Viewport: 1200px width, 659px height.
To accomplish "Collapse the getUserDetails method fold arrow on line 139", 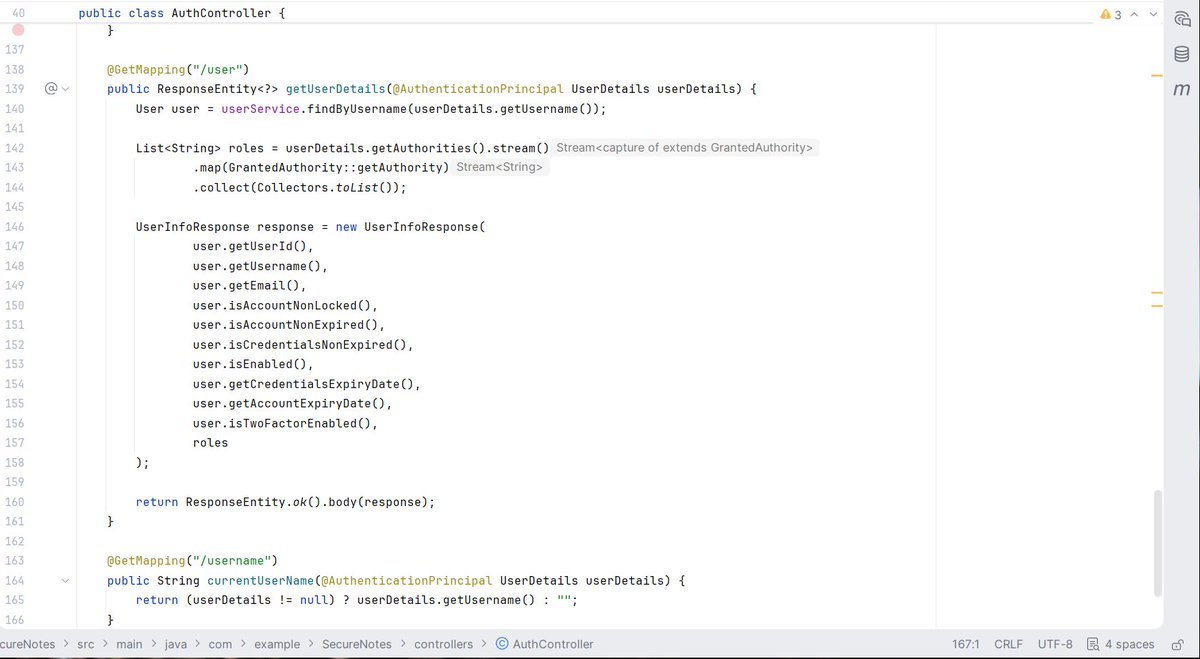I will [66, 89].
